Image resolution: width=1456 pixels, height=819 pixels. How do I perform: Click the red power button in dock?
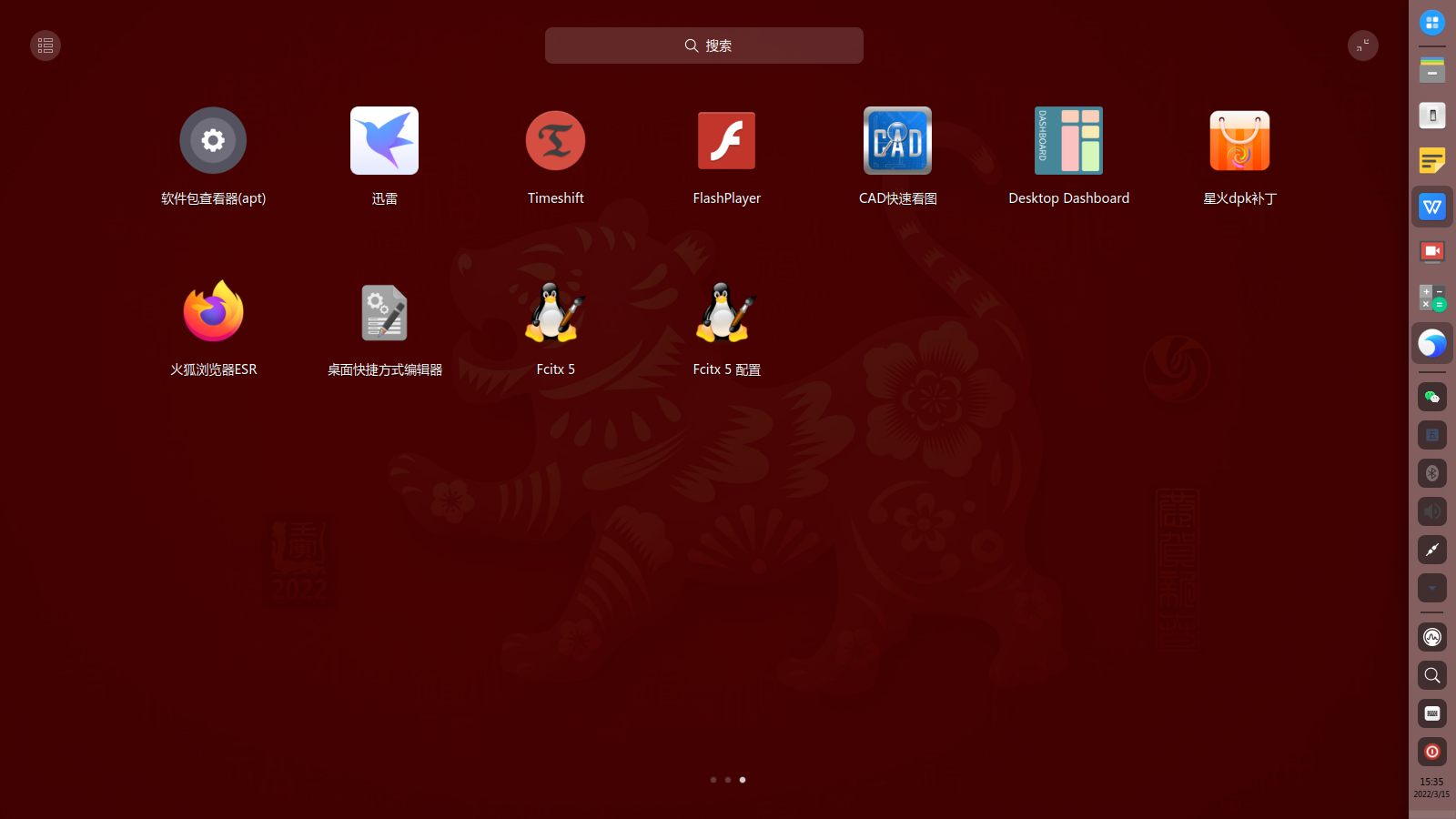(1432, 752)
